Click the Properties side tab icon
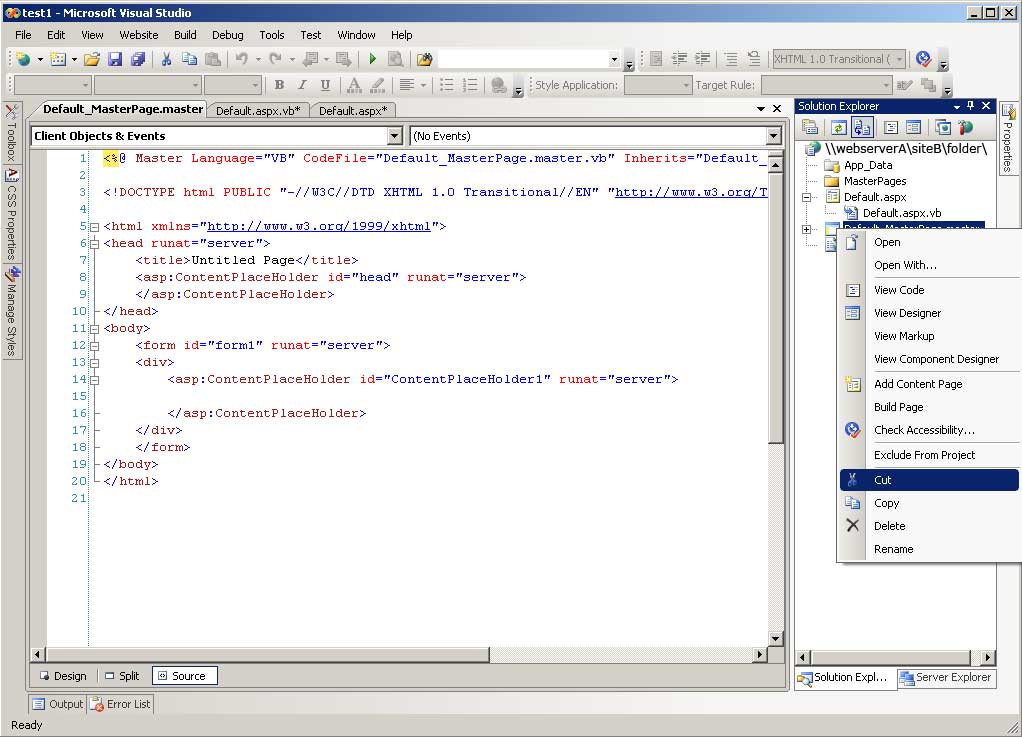Image resolution: width=1022 pixels, height=737 pixels. 1008,113
